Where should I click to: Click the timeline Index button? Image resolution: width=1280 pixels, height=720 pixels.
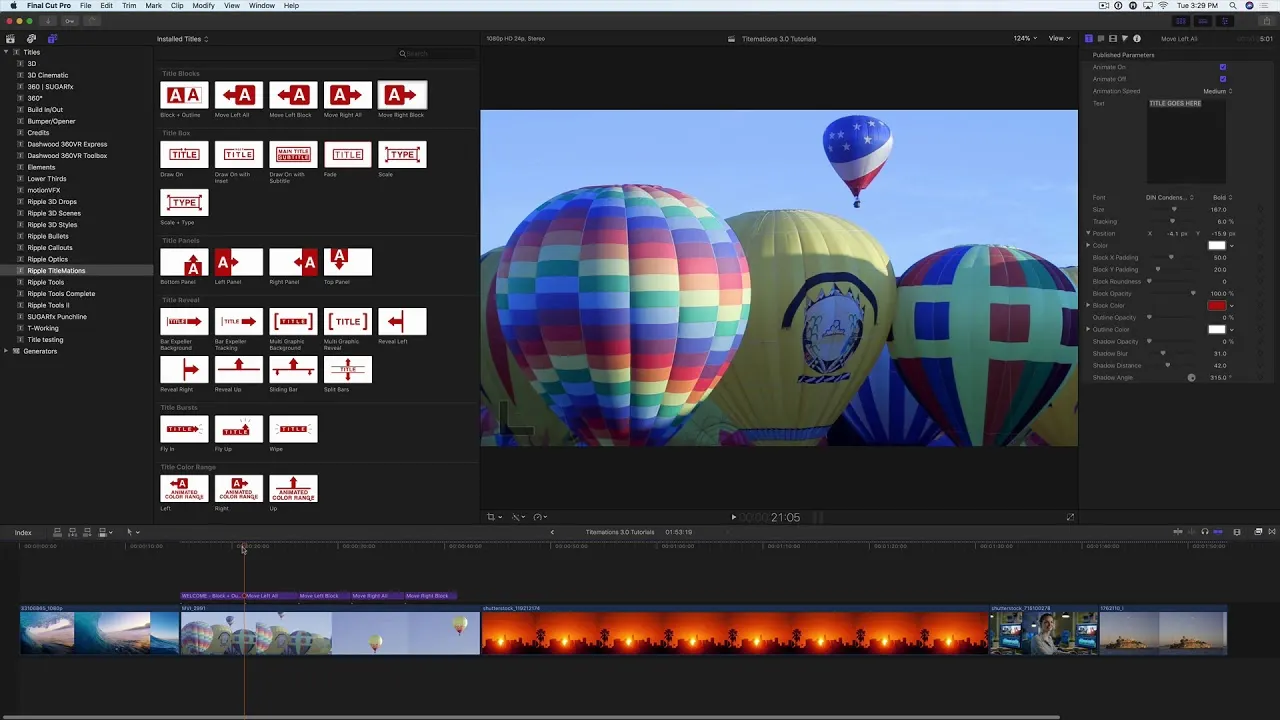click(x=23, y=532)
